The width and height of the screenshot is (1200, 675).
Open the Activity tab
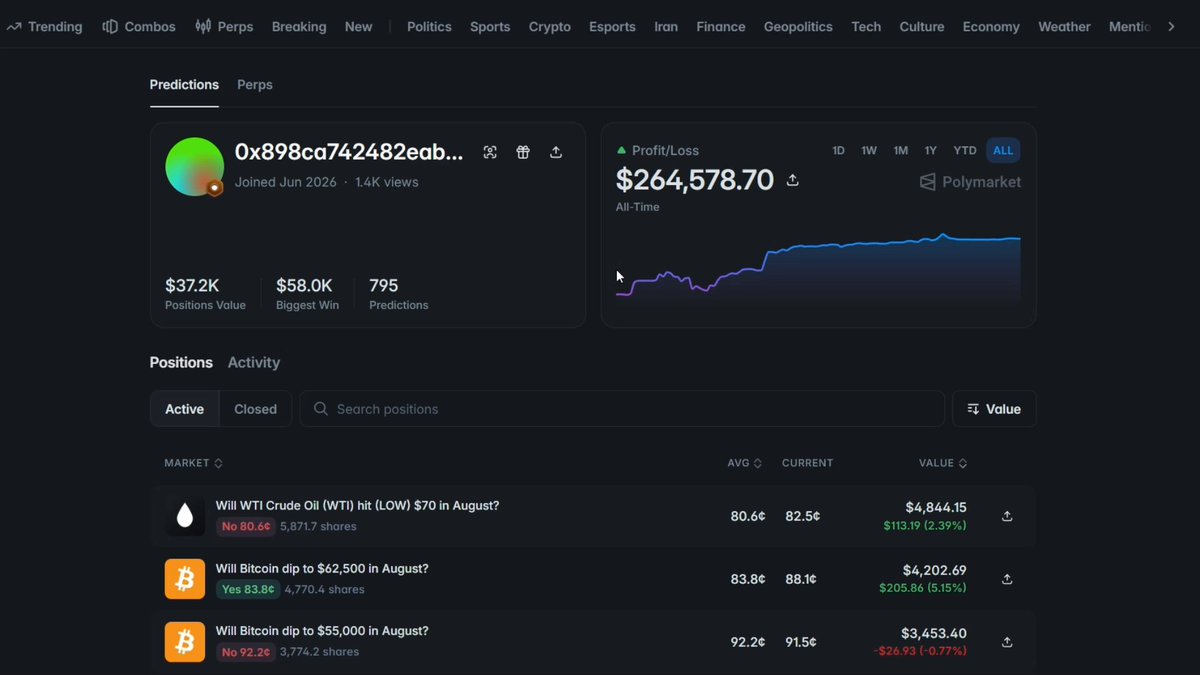pos(254,362)
